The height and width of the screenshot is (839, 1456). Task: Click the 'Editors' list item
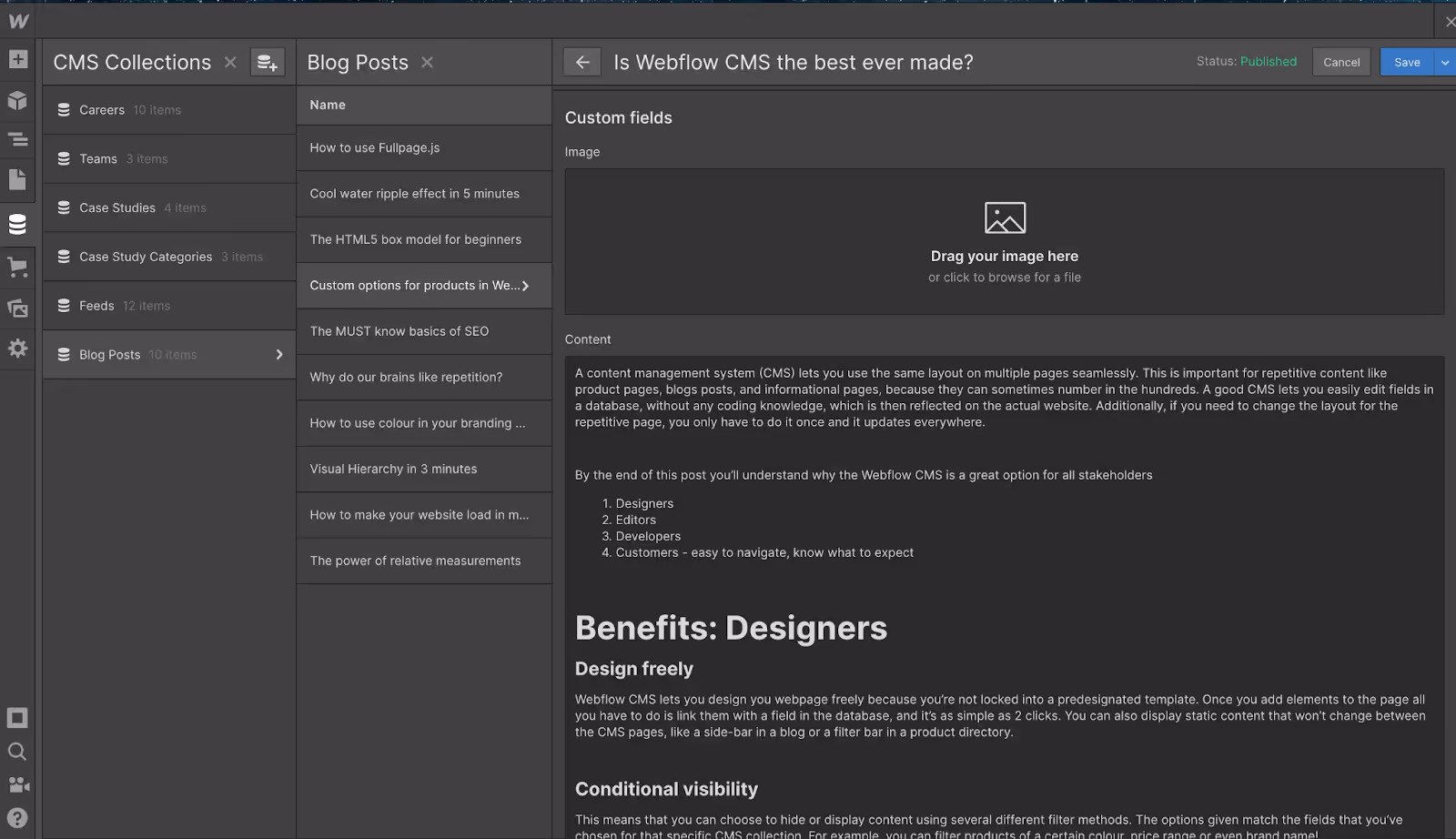click(635, 520)
